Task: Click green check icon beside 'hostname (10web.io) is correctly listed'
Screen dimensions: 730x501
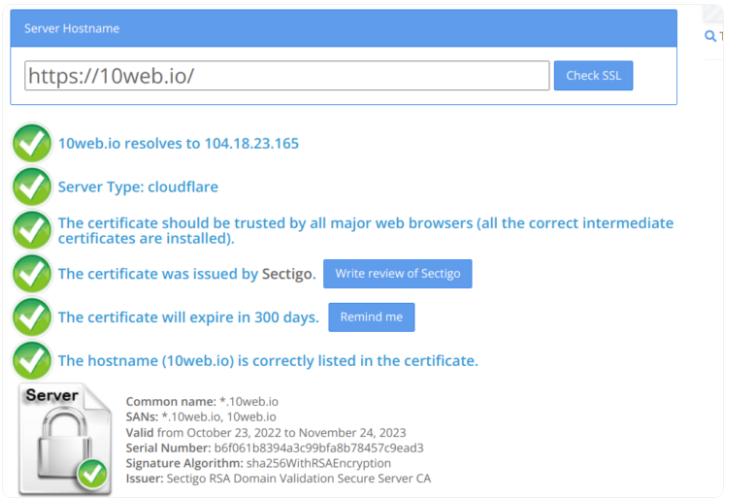Action: coord(32,360)
